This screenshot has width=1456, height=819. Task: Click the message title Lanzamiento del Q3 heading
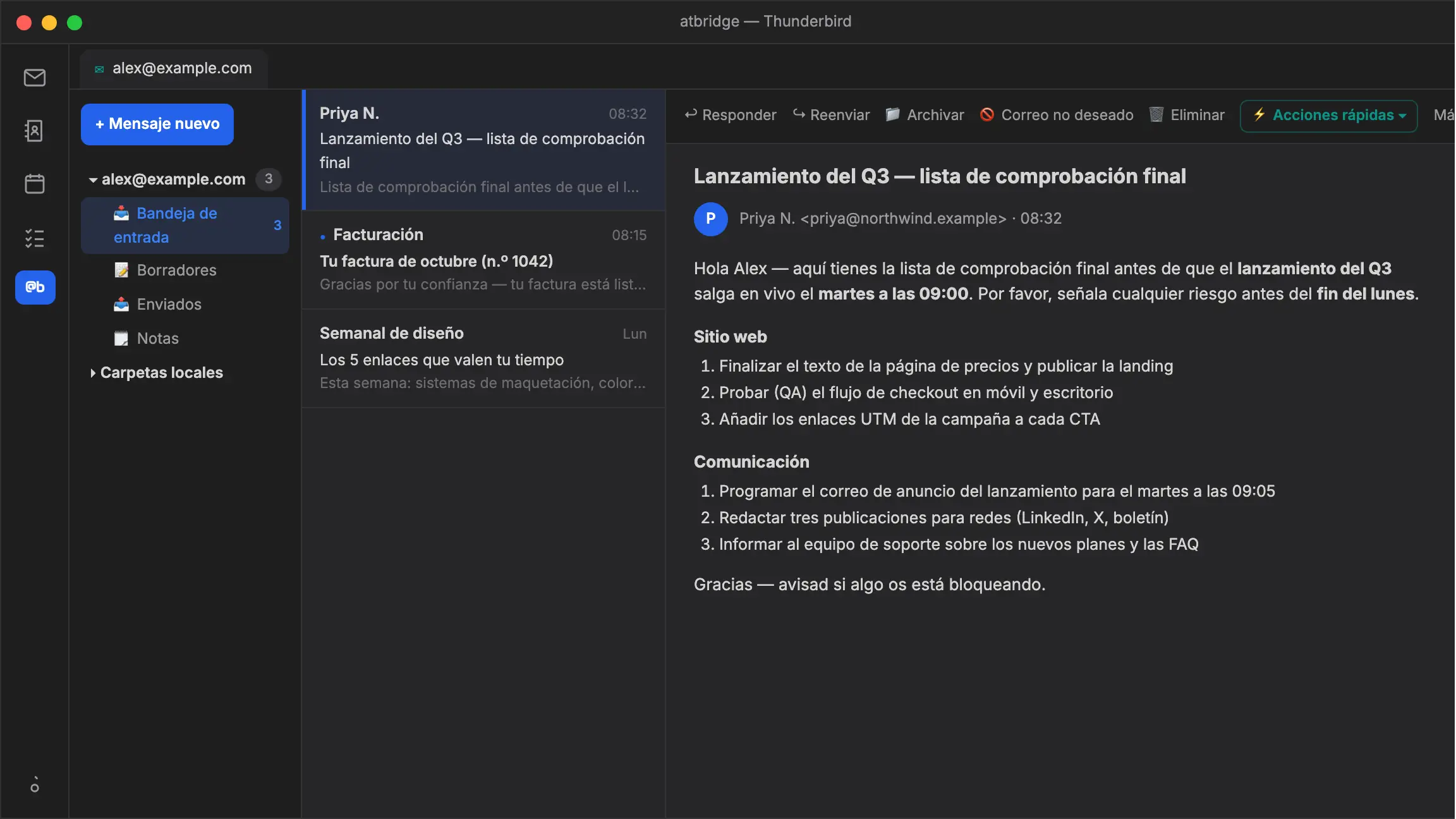coord(940,176)
